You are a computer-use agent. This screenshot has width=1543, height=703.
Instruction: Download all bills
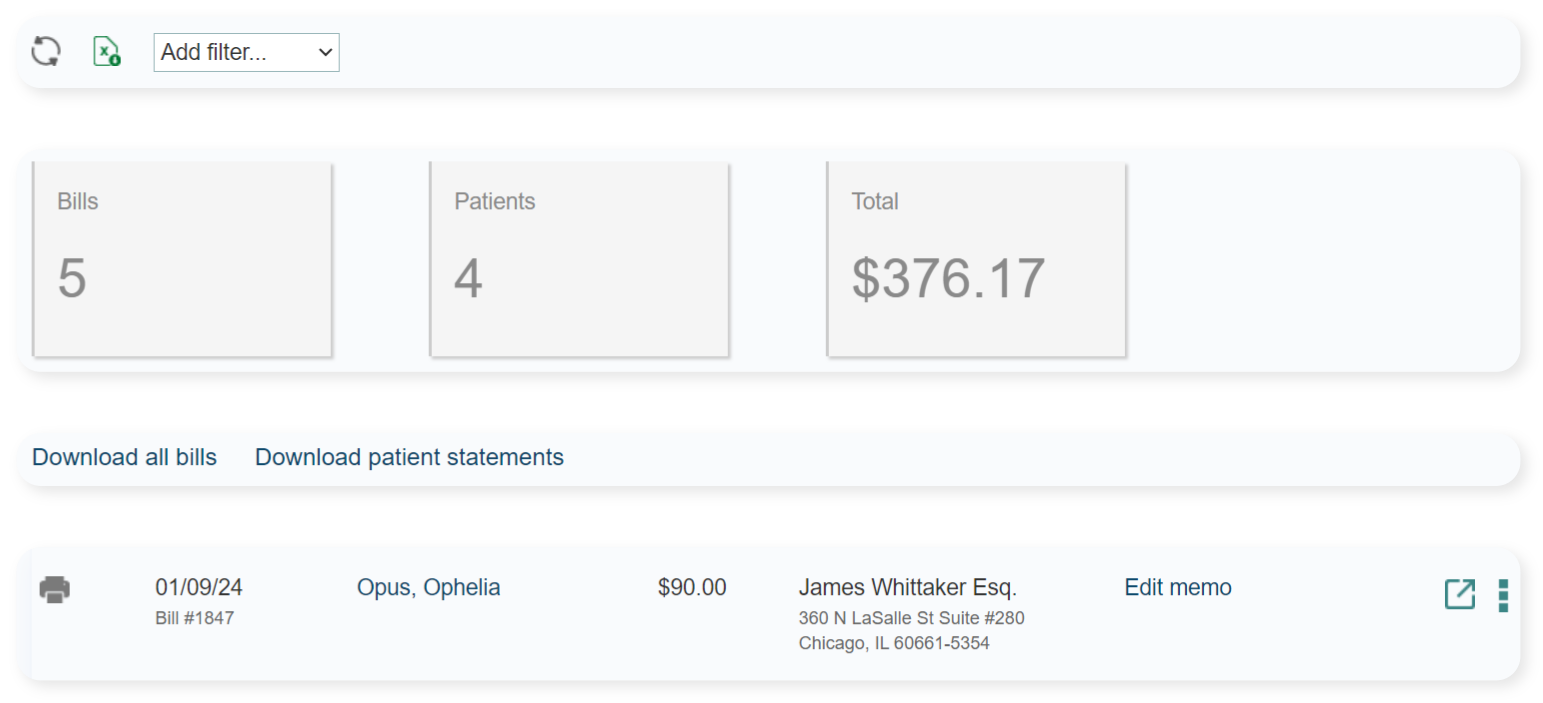[x=124, y=458]
